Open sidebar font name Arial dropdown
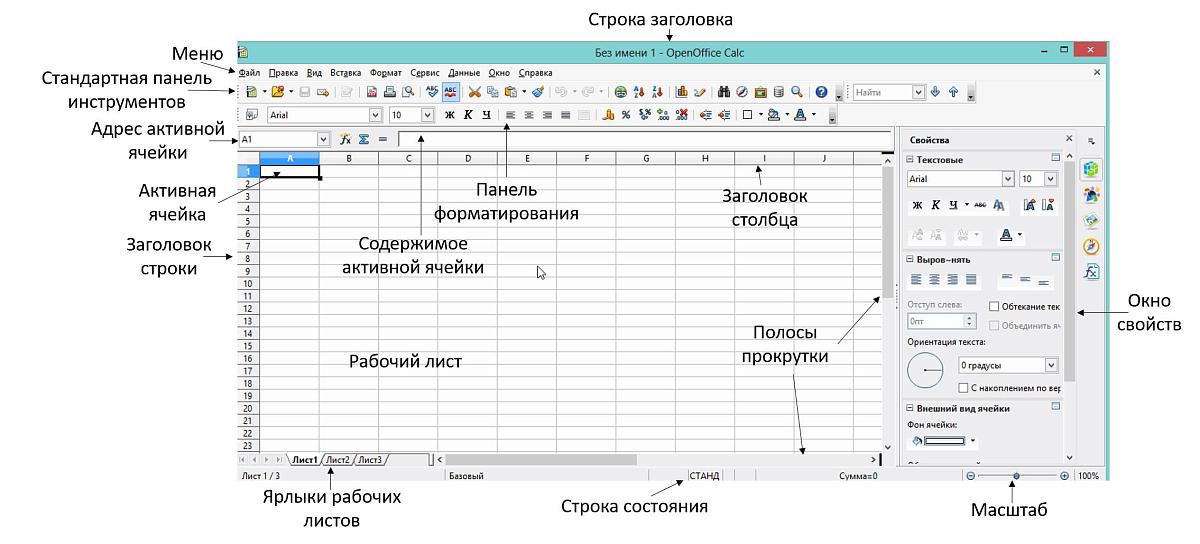This screenshot has width=1200, height=544. point(1007,179)
